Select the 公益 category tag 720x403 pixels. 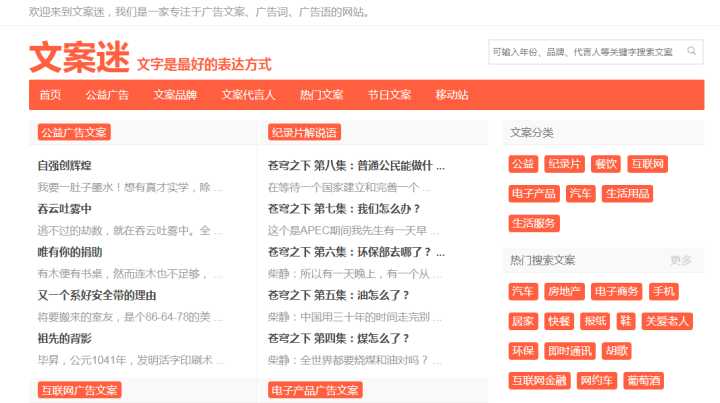pyautogui.click(x=523, y=164)
